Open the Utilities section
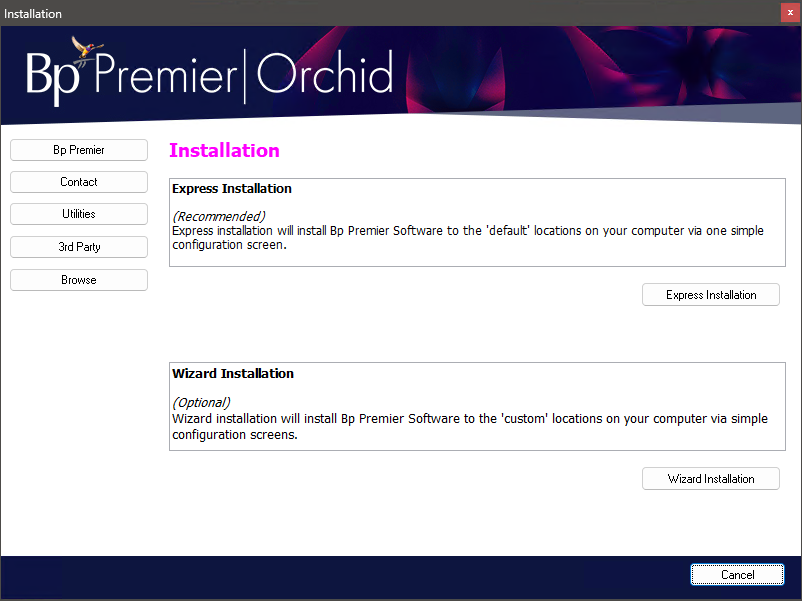The width and height of the screenshot is (802, 601). 79,214
